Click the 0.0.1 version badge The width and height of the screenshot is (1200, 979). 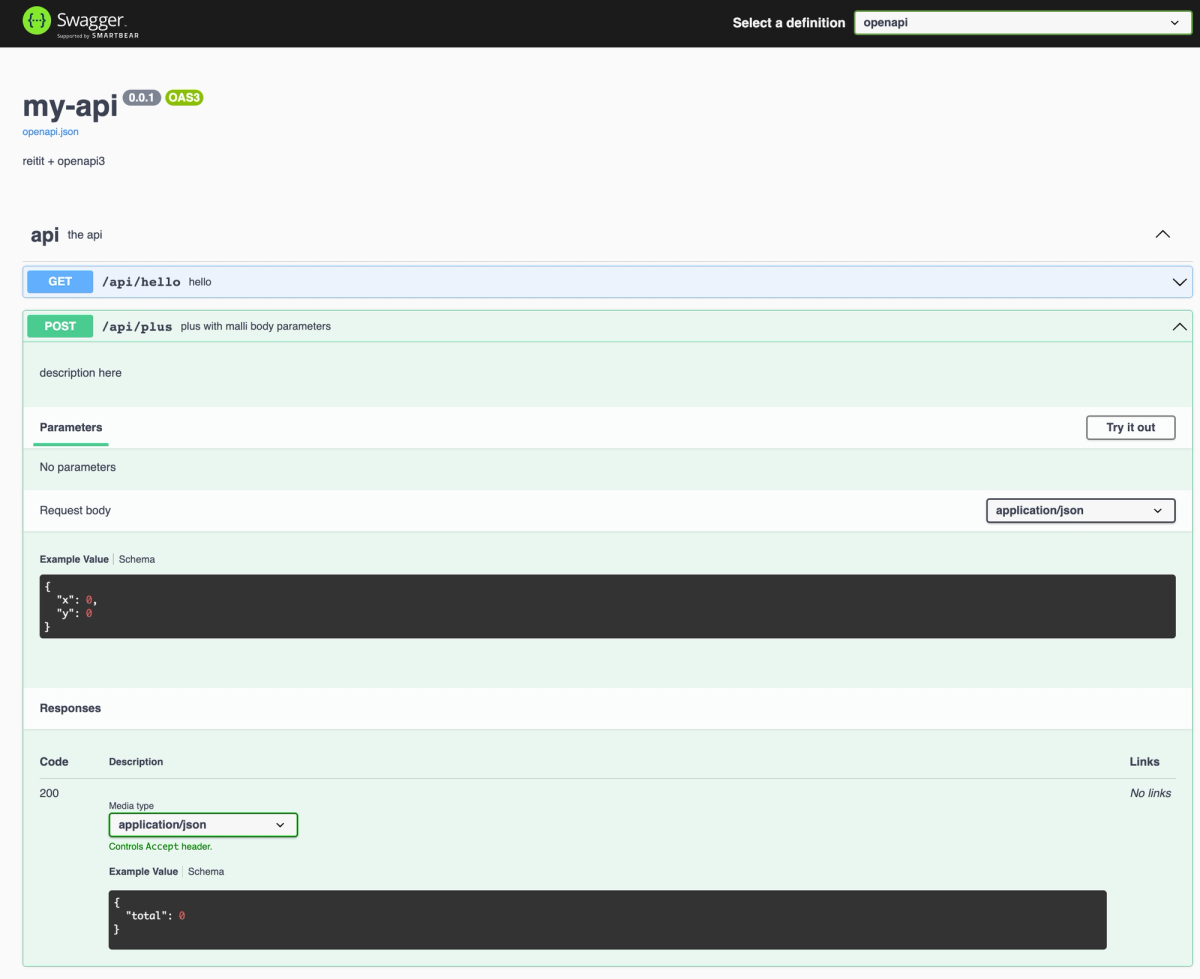[x=140, y=97]
